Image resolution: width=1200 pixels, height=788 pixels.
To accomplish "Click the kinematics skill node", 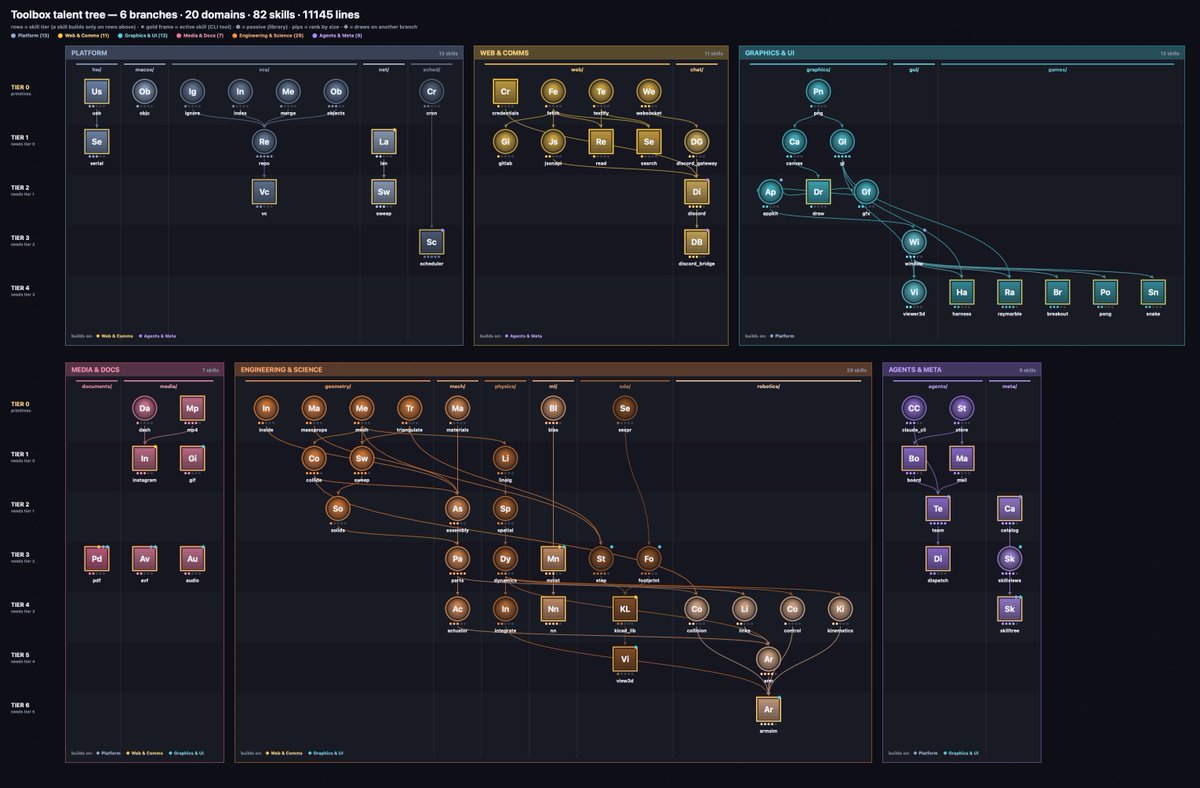I will (840, 608).
